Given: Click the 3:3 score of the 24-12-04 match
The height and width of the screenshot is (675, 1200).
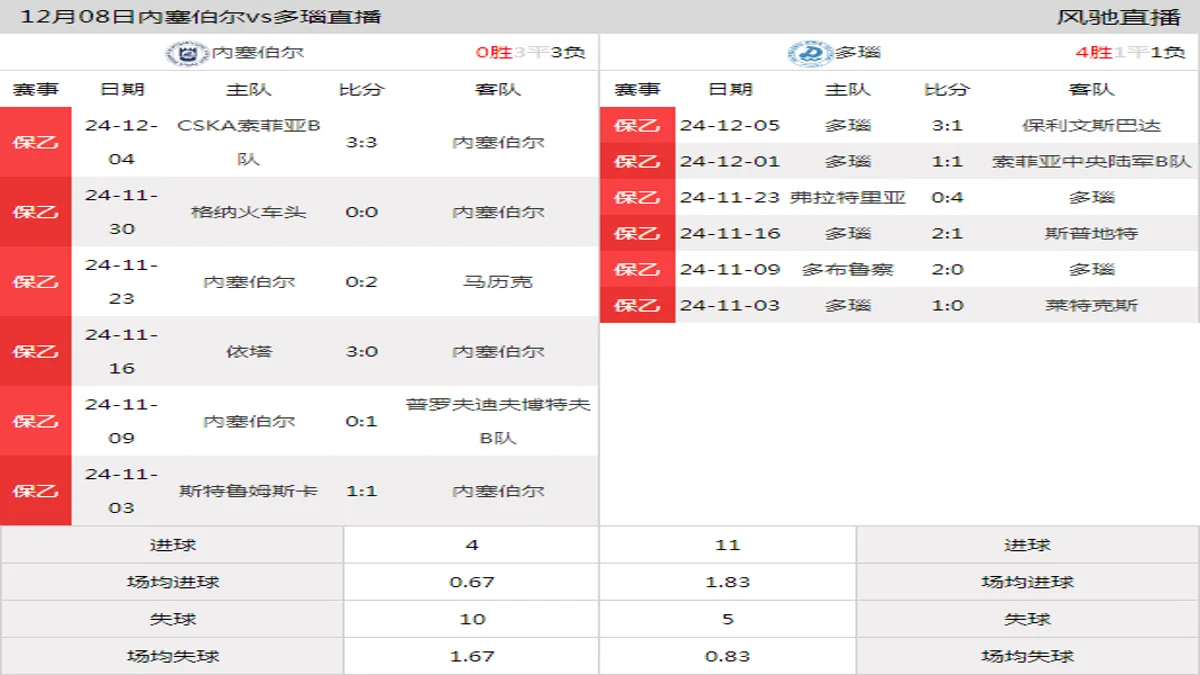Looking at the screenshot, I should [x=361, y=142].
